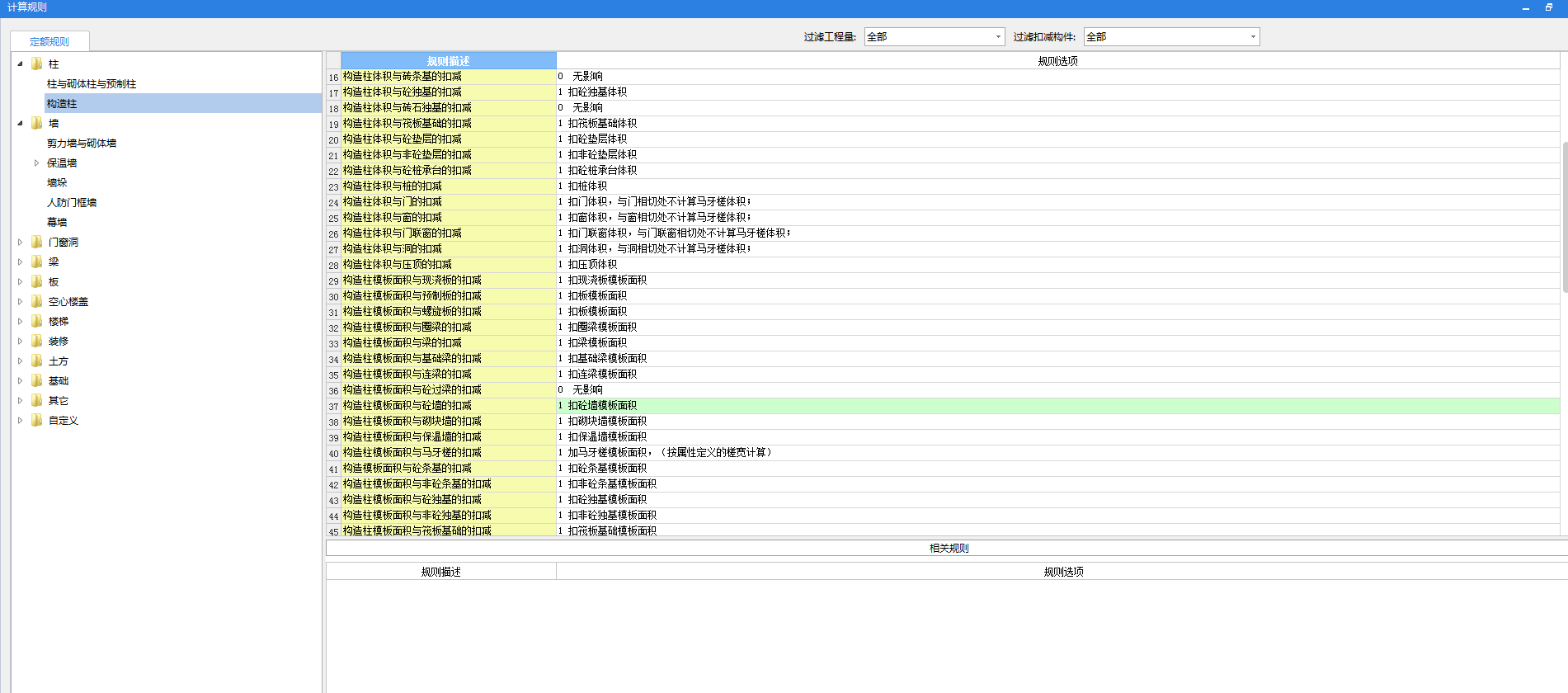
Task: Open the 过滤工程量 dropdown
Action: tap(997, 36)
